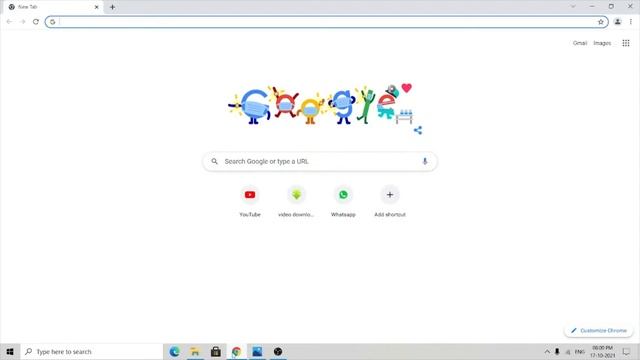Switch to Chrome in the taskbar
The height and width of the screenshot is (360, 640).
[236, 351]
